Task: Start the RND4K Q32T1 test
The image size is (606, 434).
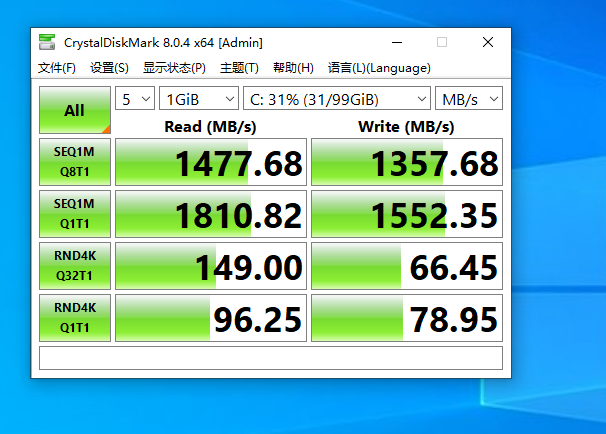Action: click(x=75, y=266)
